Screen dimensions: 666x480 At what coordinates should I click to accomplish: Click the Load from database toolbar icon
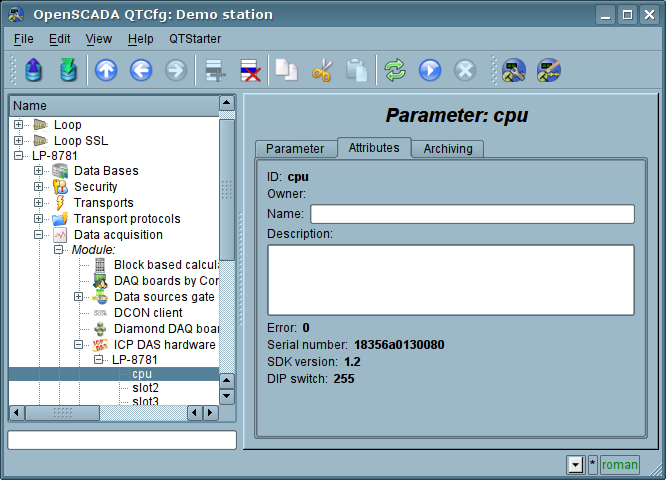tap(33, 70)
